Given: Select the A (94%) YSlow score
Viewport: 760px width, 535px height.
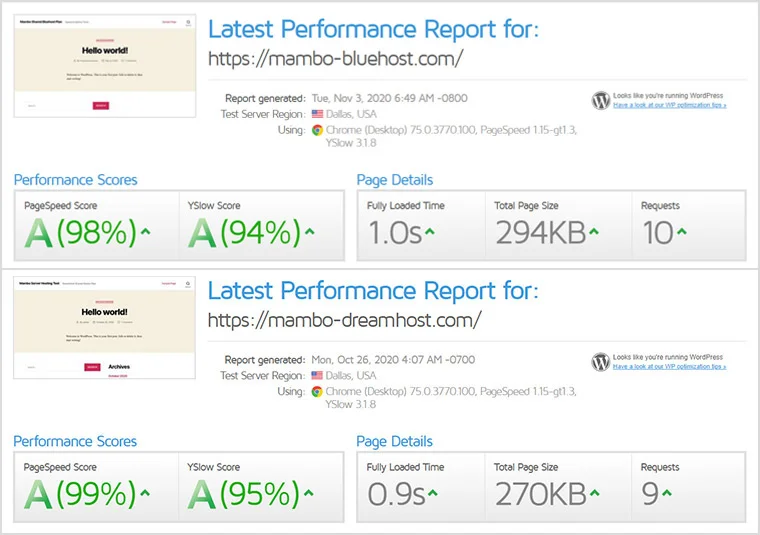Looking at the screenshot, I should click(245, 233).
